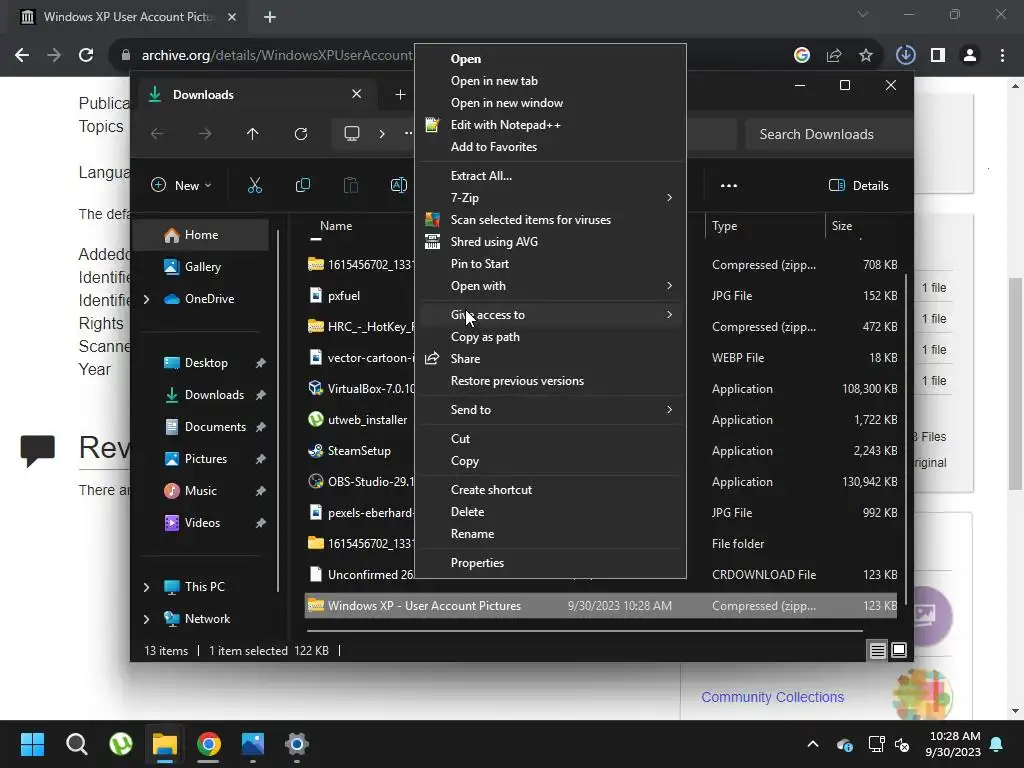This screenshot has height=768, width=1024.
Task: Open Gallery in the navigation pane
Action: click(x=202, y=266)
